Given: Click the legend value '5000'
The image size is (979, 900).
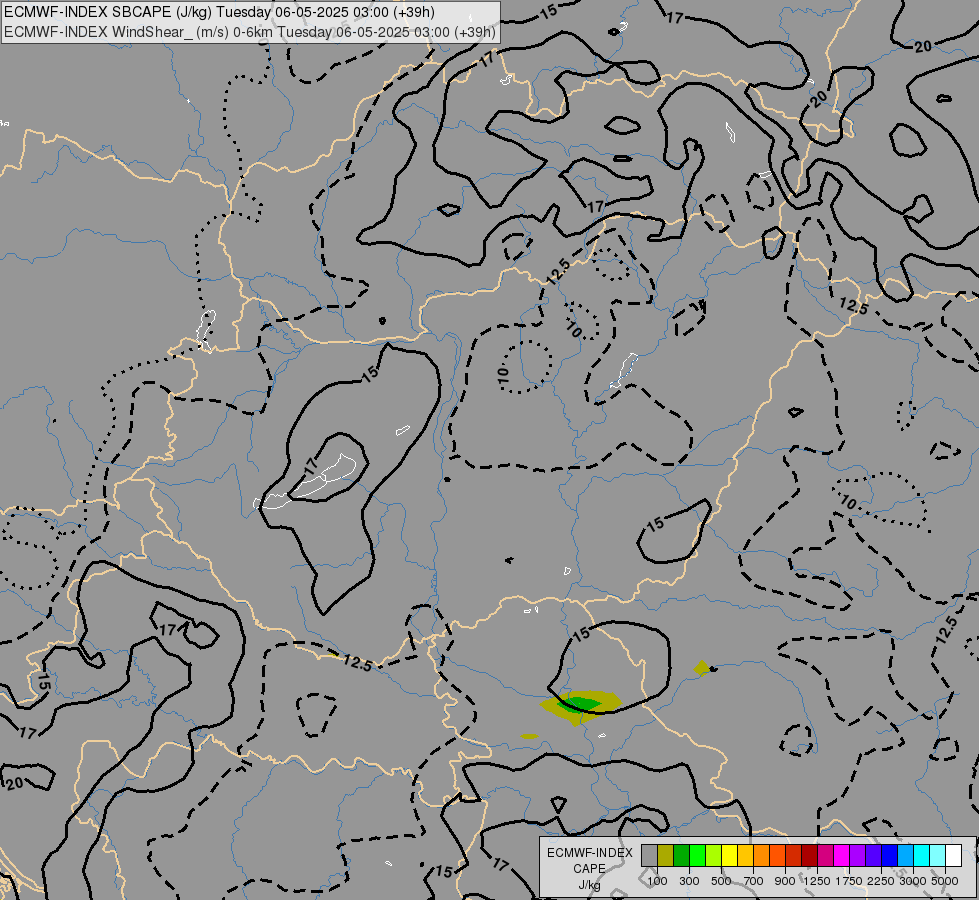Looking at the screenshot, I should point(945,881).
